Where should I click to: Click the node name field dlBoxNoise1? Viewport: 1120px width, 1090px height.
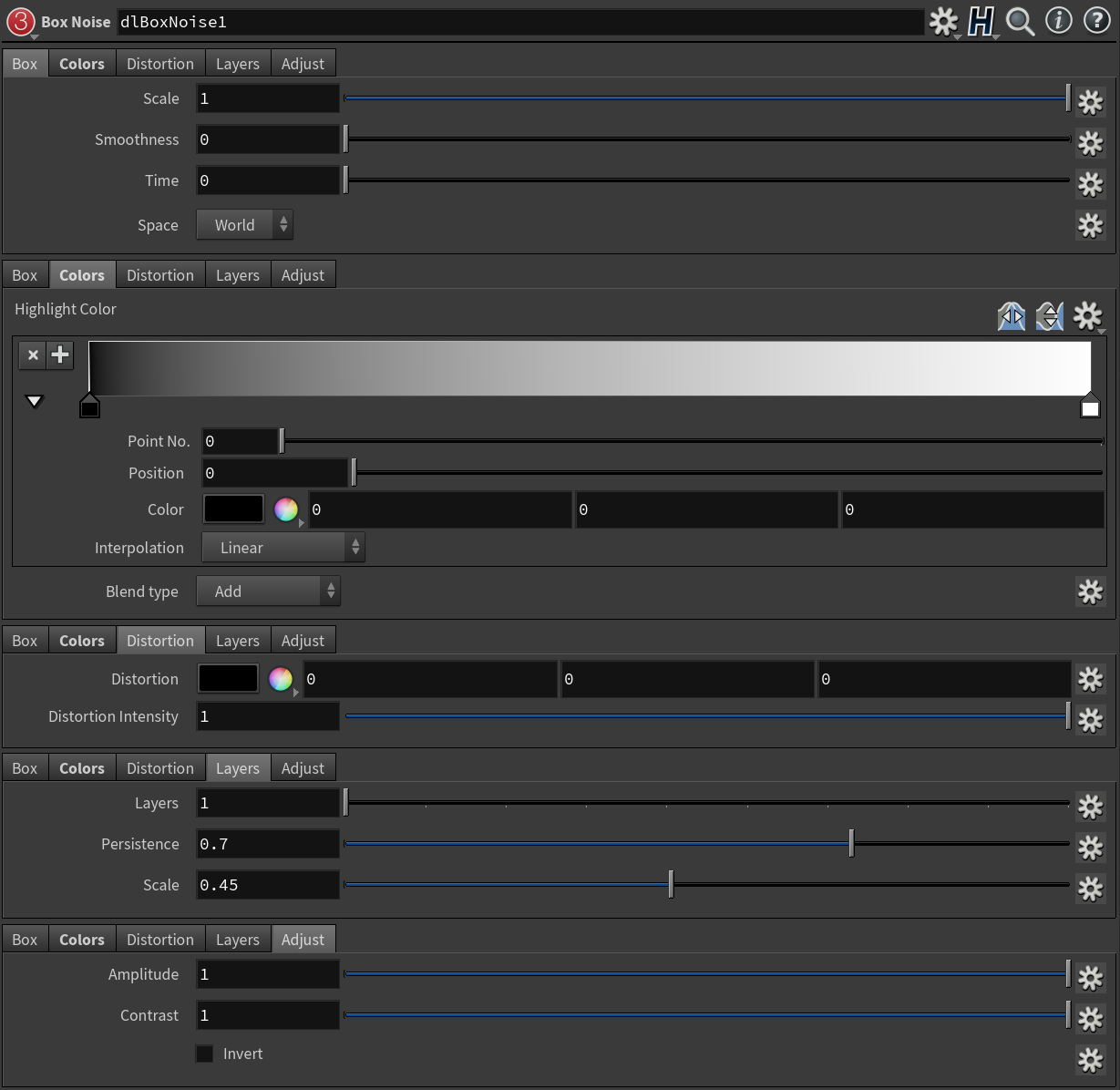coord(519,22)
